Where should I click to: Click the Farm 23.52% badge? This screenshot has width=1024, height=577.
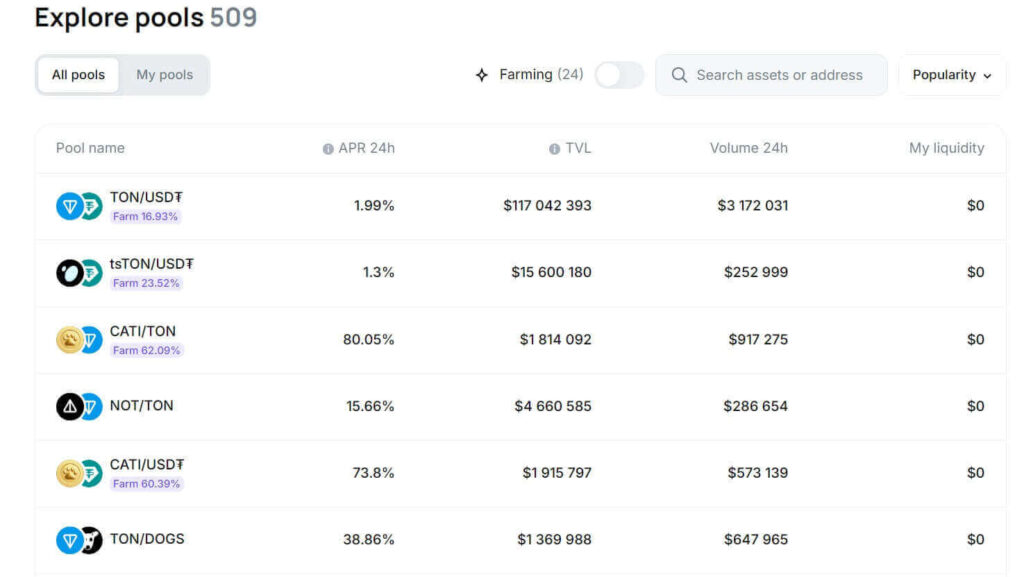point(146,283)
